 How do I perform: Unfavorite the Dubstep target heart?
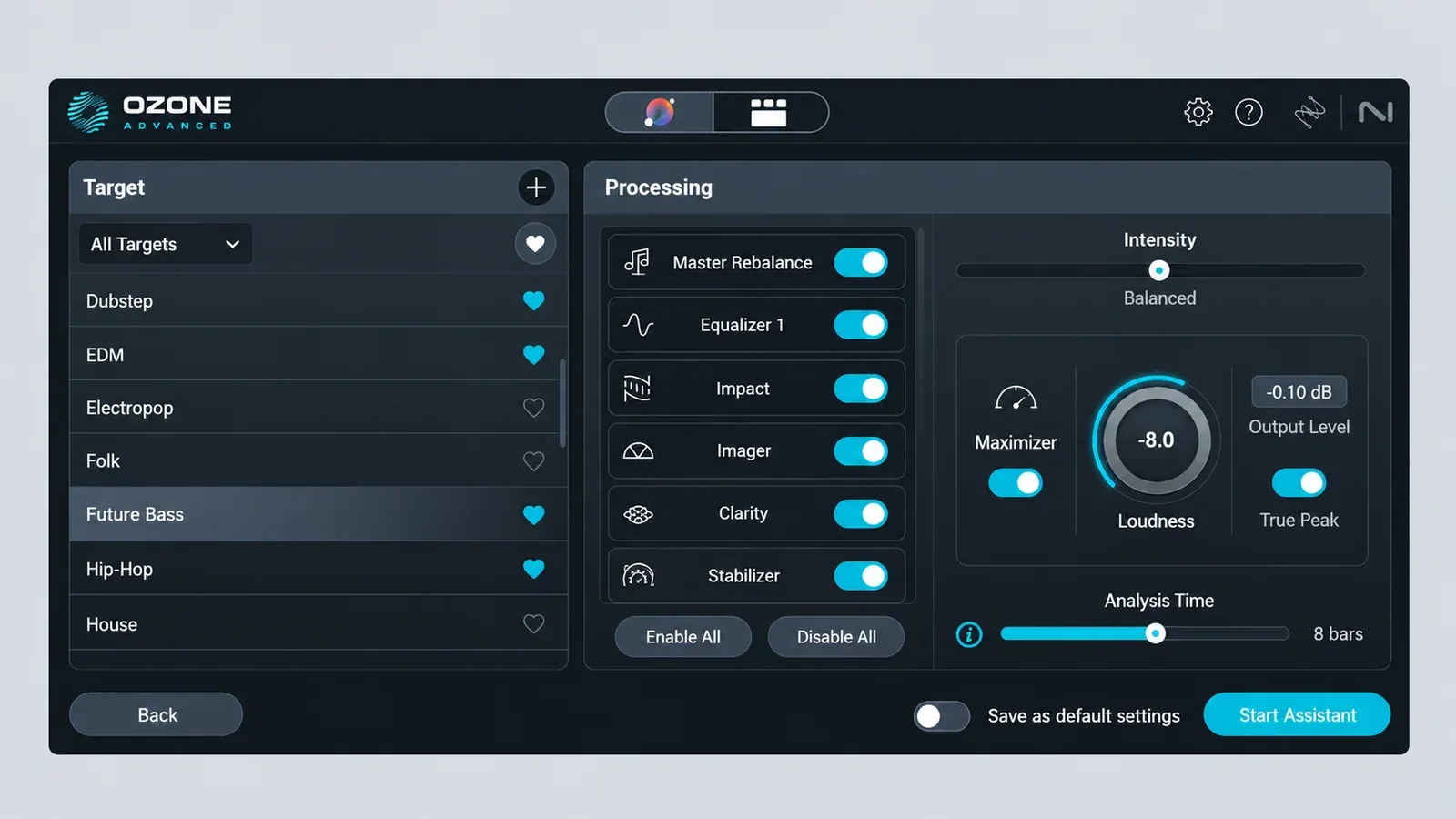click(534, 300)
